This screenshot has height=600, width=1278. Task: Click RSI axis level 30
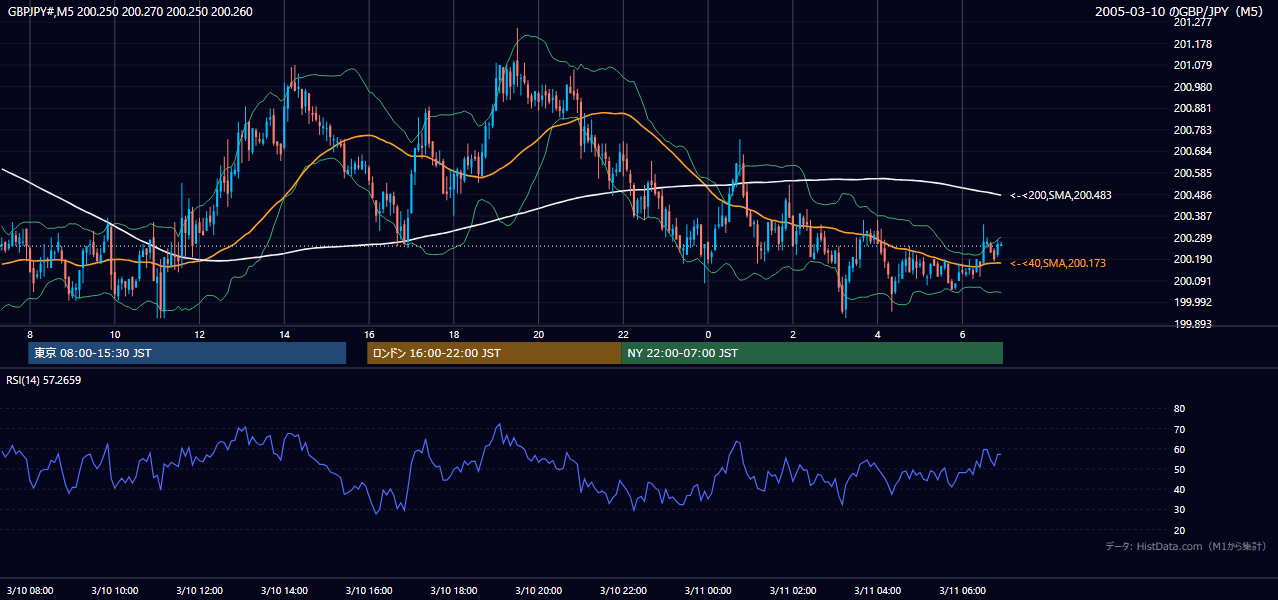point(1179,510)
